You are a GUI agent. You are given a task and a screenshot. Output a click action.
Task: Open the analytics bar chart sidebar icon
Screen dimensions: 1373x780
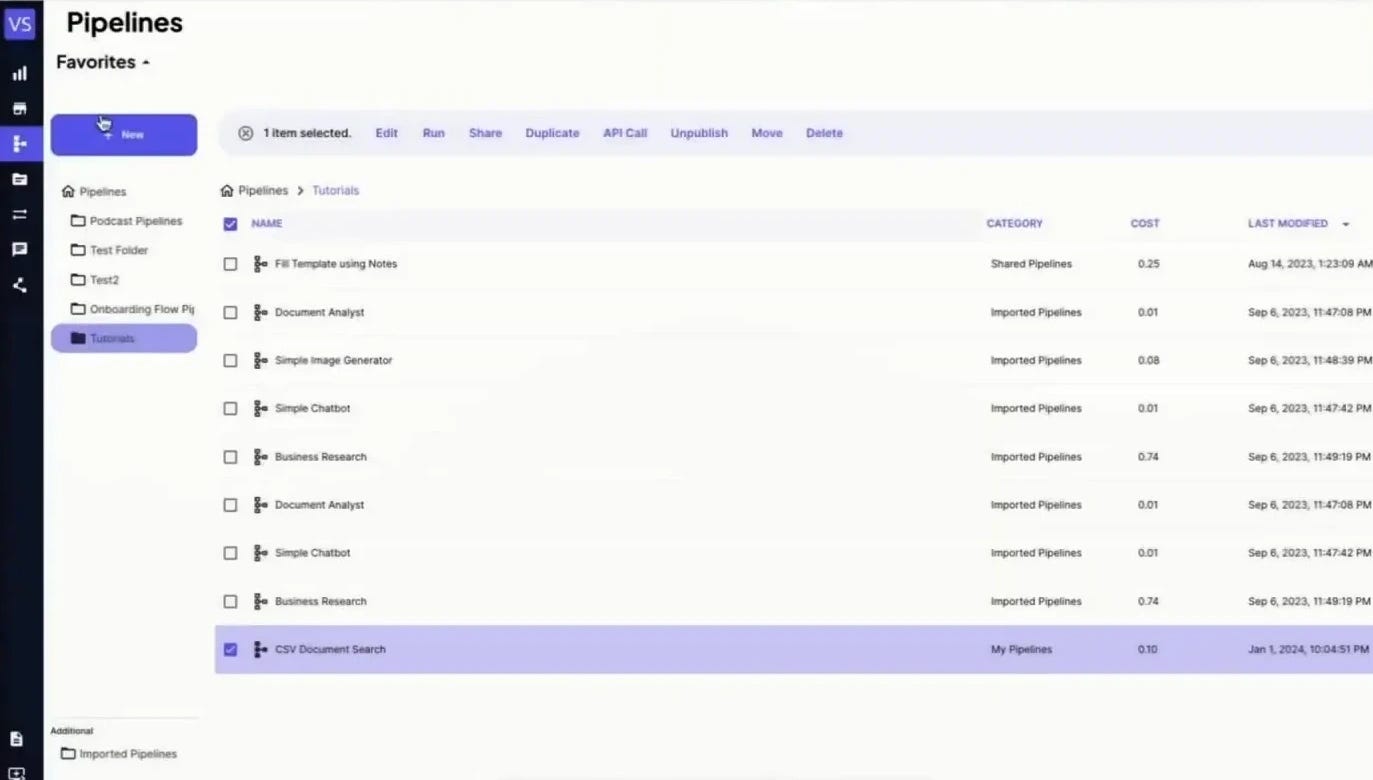pyautogui.click(x=20, y=72)
